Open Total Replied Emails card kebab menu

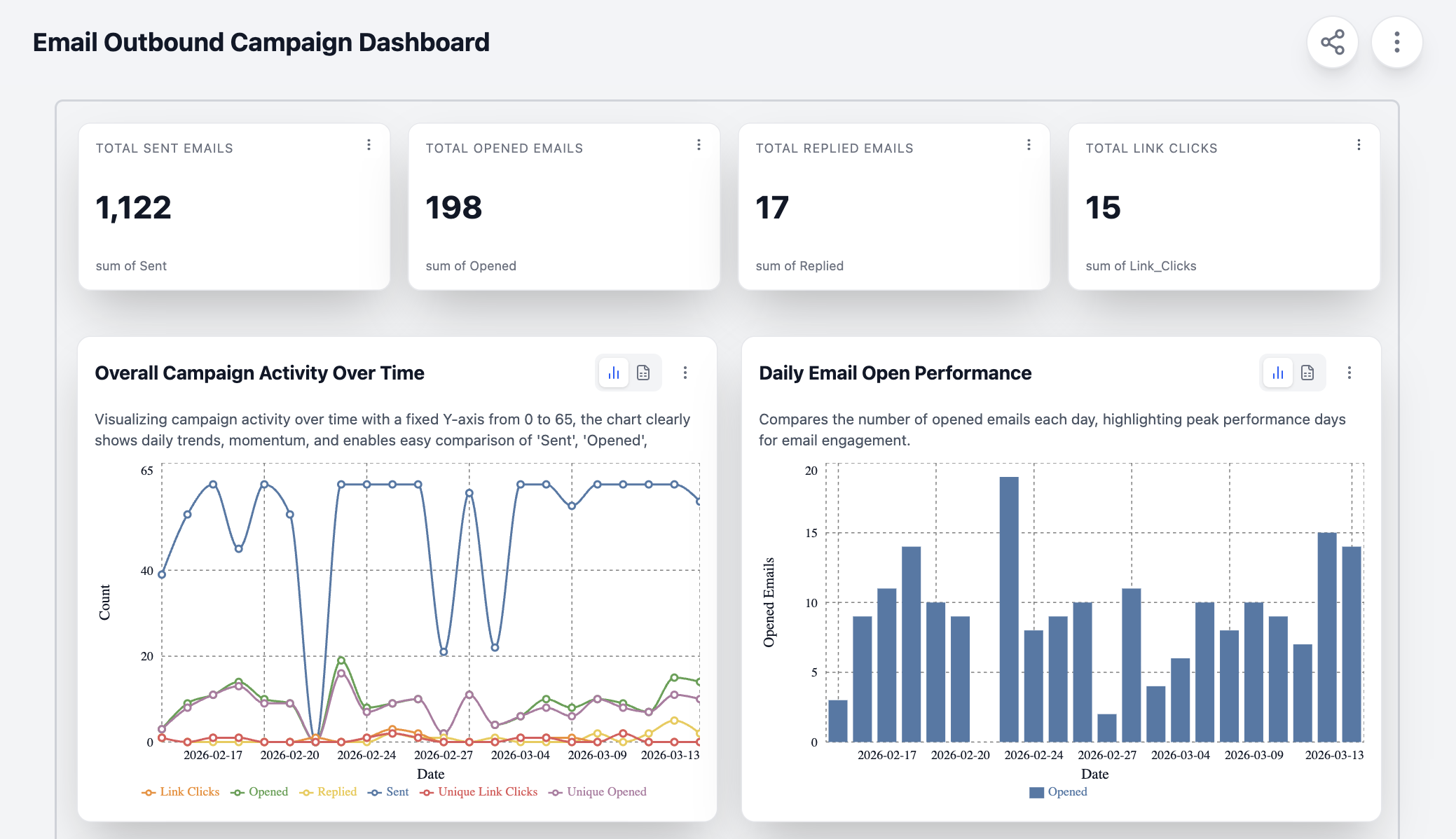pyautogui.click(x=1029, y=145)
